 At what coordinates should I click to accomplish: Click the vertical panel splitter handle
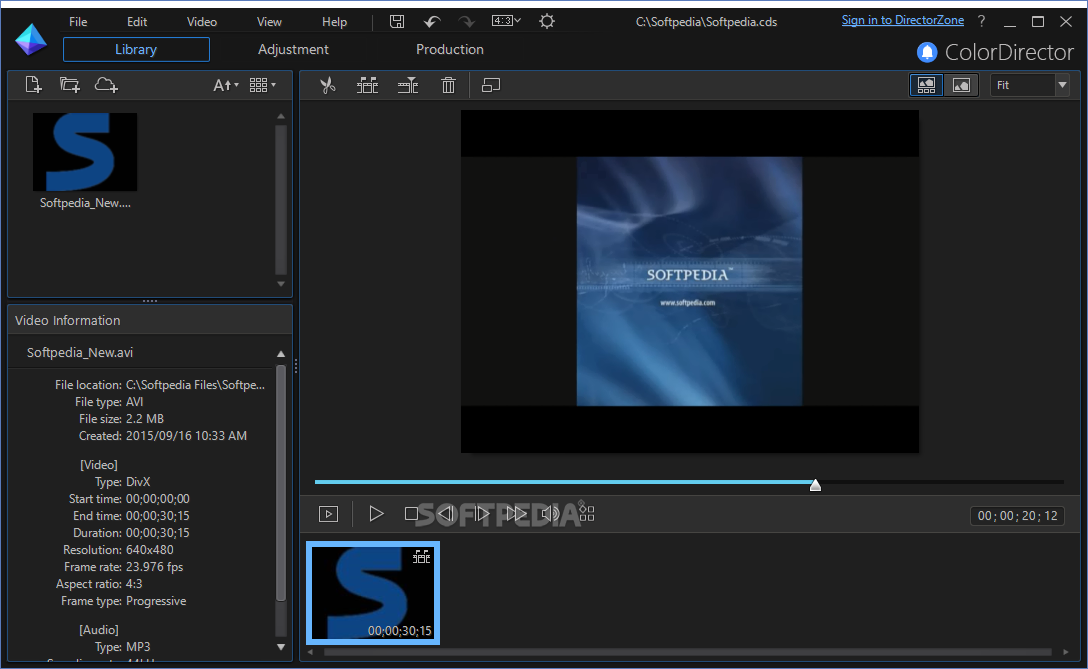tap(296, 366)
